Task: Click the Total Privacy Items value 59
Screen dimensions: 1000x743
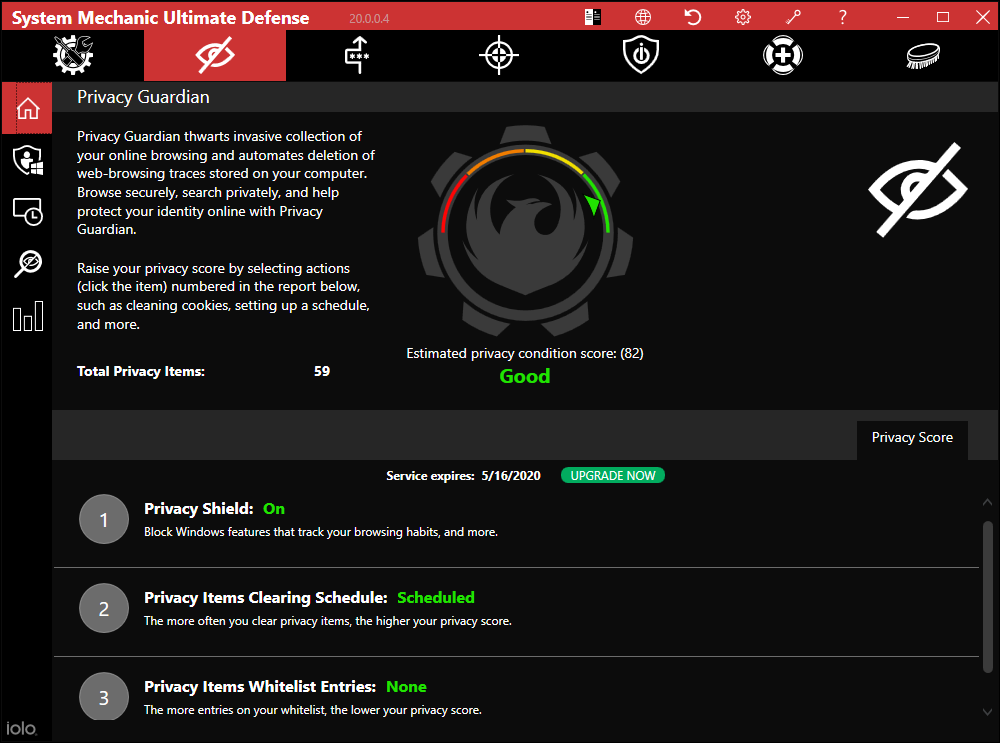Action: (322, 371)
